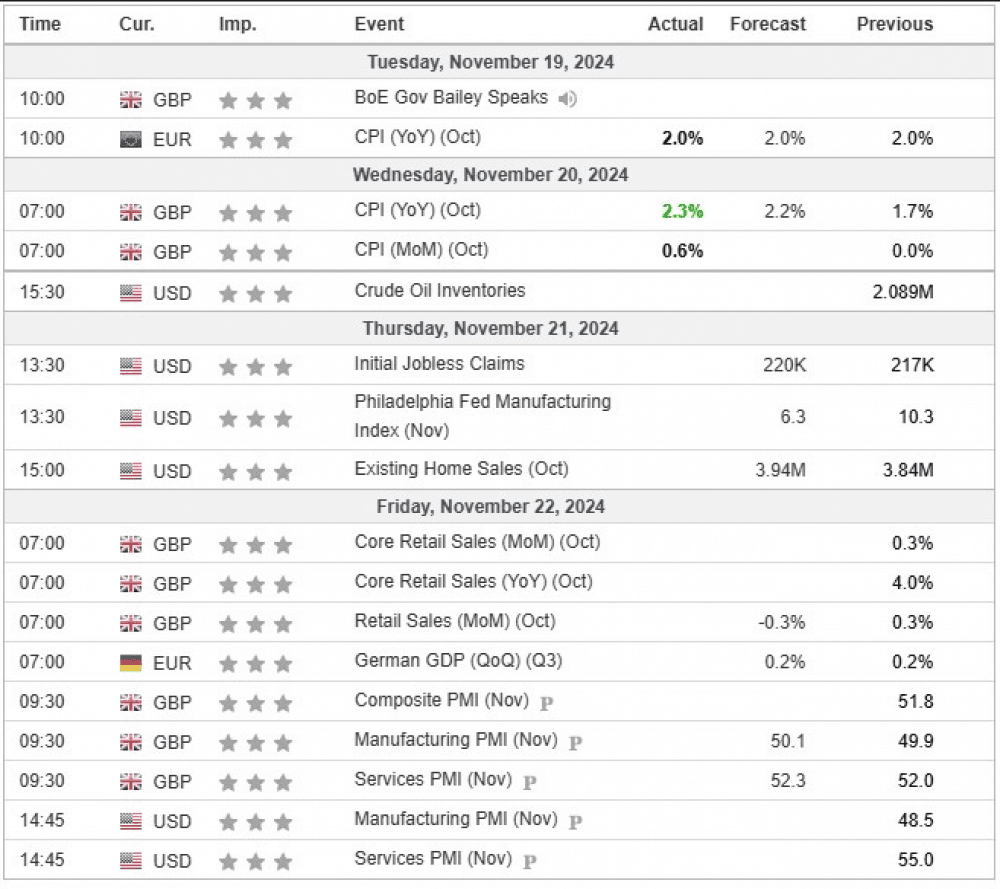
Task: Click the Forecast column header
Action: (x=768, y=24)
